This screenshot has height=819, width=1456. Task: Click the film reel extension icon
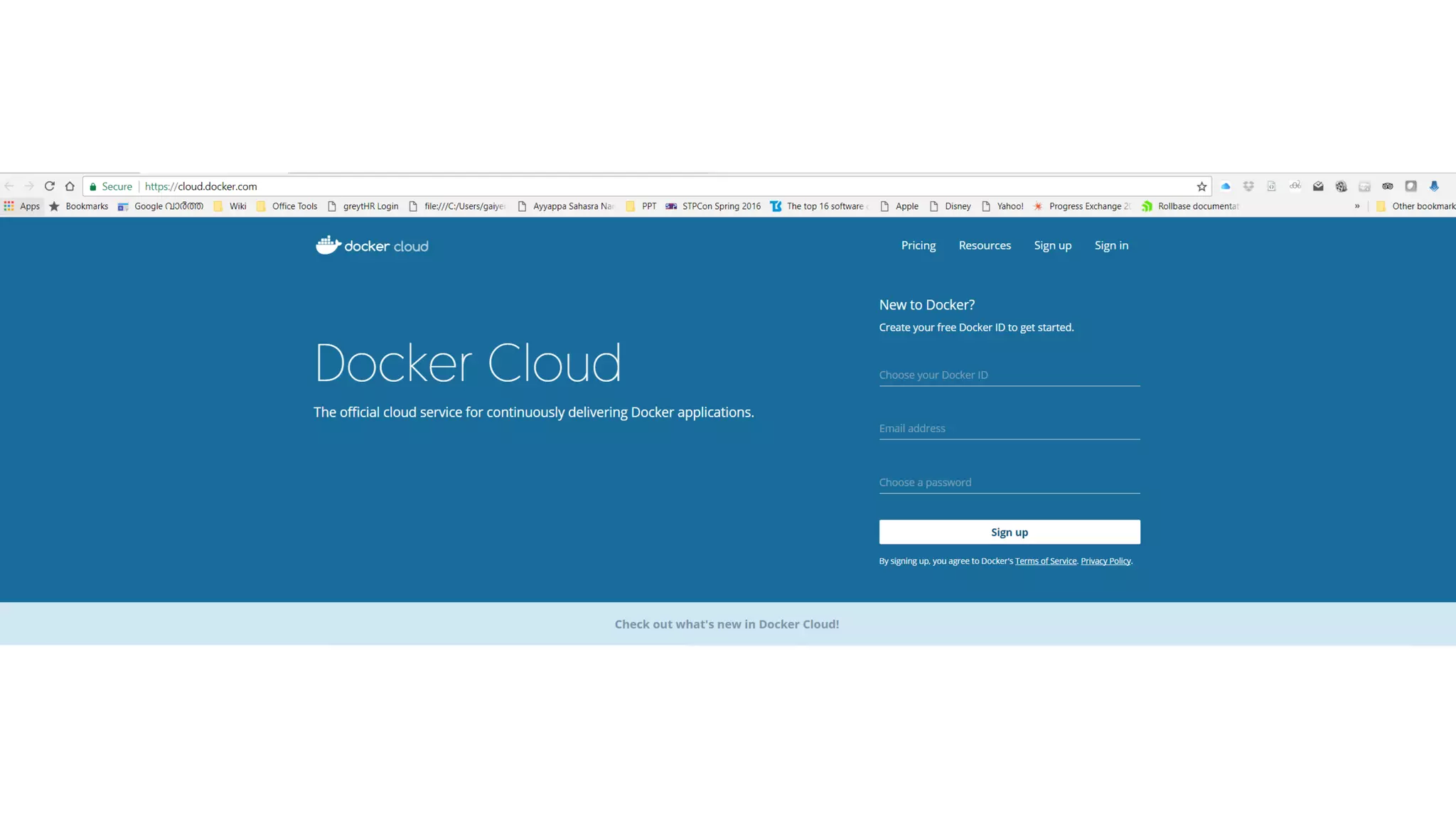tap(1341, 186)
